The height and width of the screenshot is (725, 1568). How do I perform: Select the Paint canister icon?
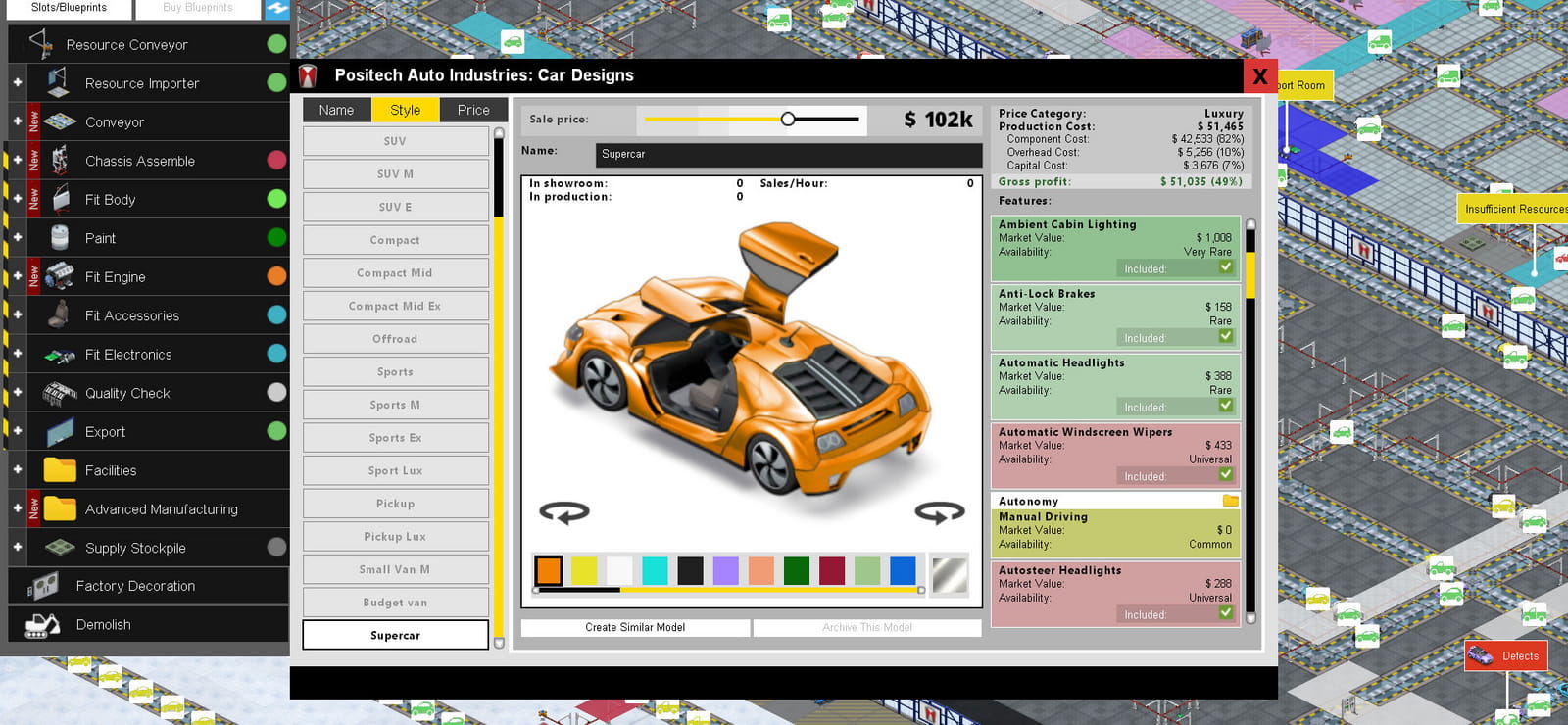click(x=60, y=238)
